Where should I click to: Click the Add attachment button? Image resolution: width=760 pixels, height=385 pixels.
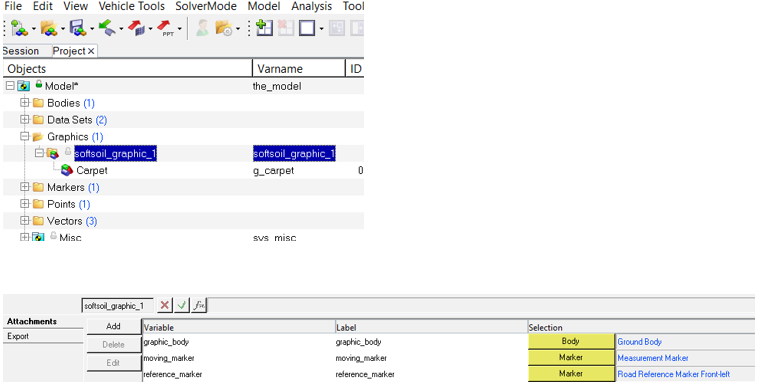pyautogui.click(x=113, y=326)
